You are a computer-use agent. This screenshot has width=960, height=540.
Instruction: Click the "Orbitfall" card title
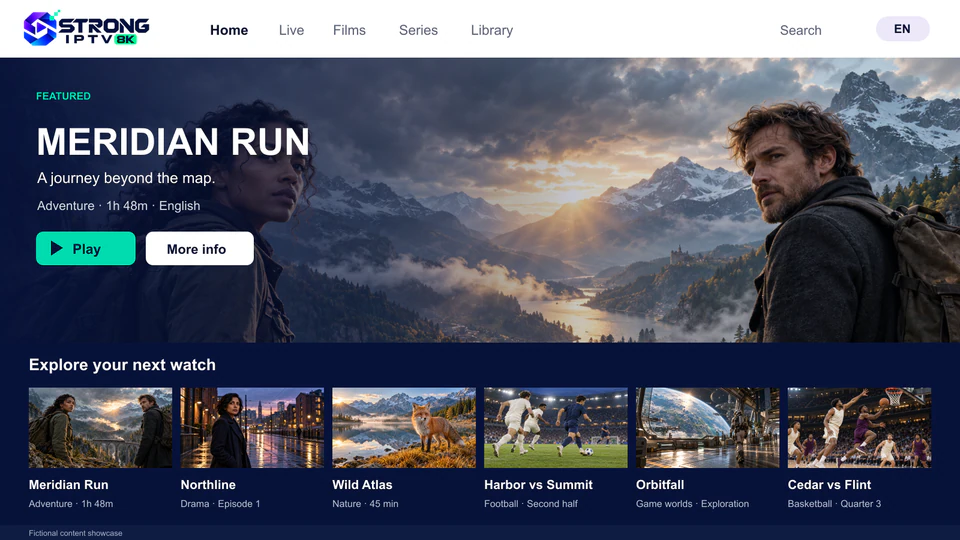(x=660, y=484)
